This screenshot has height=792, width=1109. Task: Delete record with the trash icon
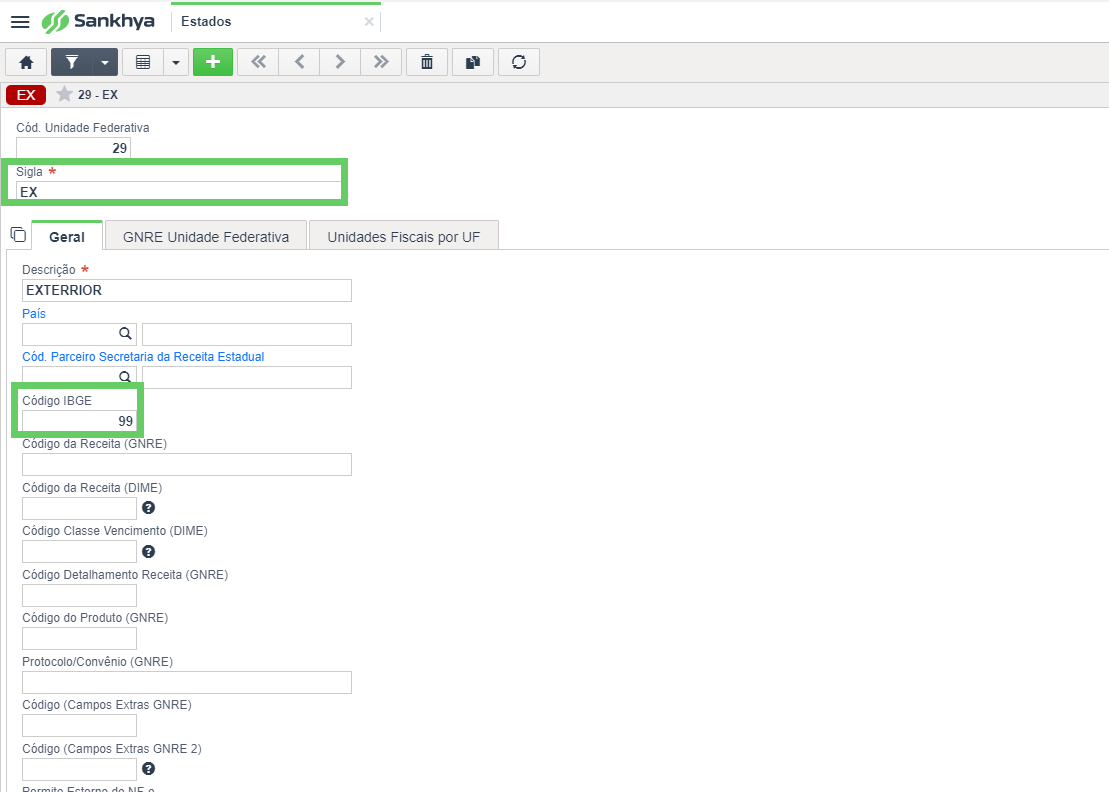[x=427, y=62]
